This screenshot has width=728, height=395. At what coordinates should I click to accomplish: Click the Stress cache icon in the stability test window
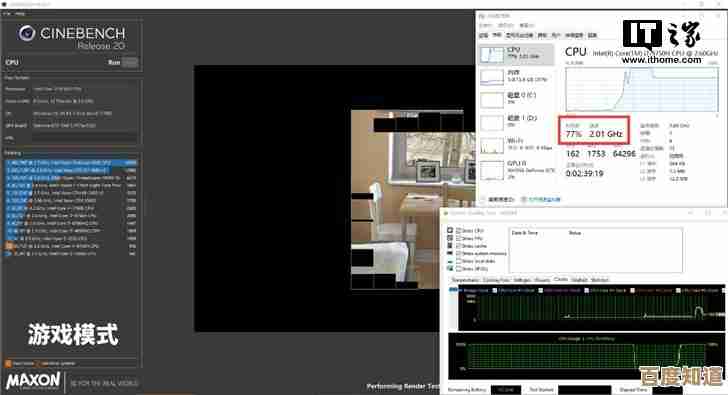450,246
